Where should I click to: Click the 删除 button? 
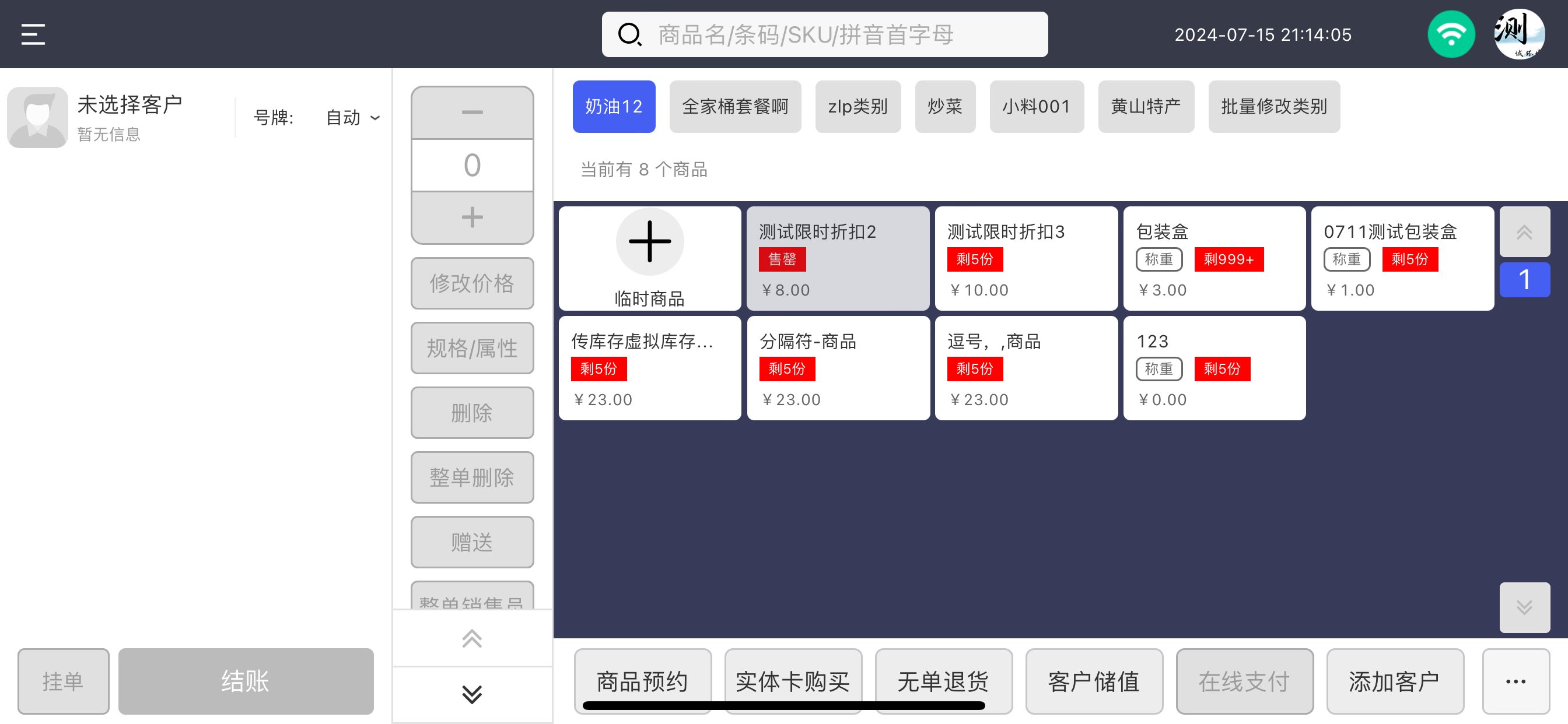point(473,413)
